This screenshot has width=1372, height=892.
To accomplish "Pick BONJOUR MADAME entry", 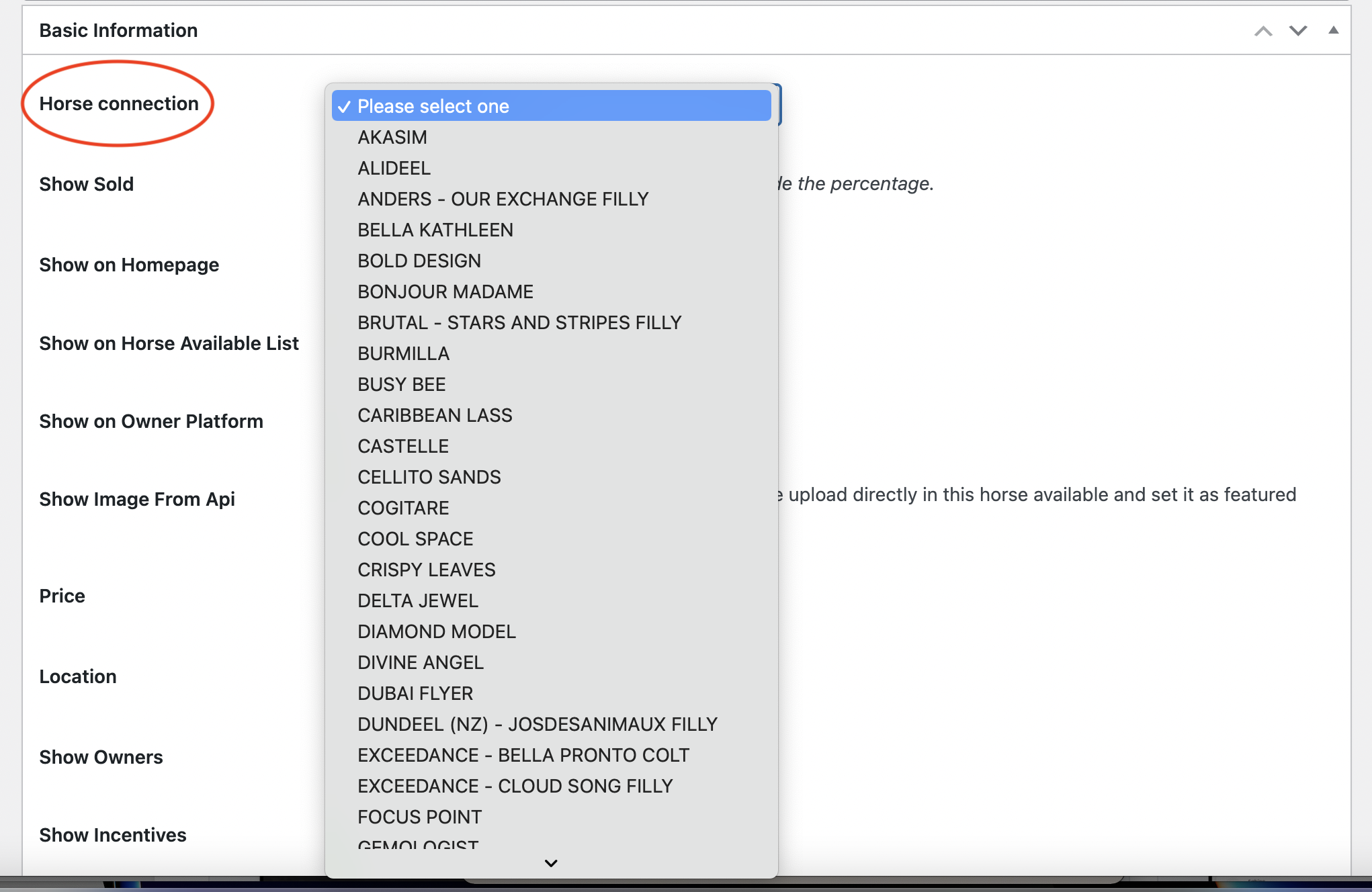I will point(445,292).
